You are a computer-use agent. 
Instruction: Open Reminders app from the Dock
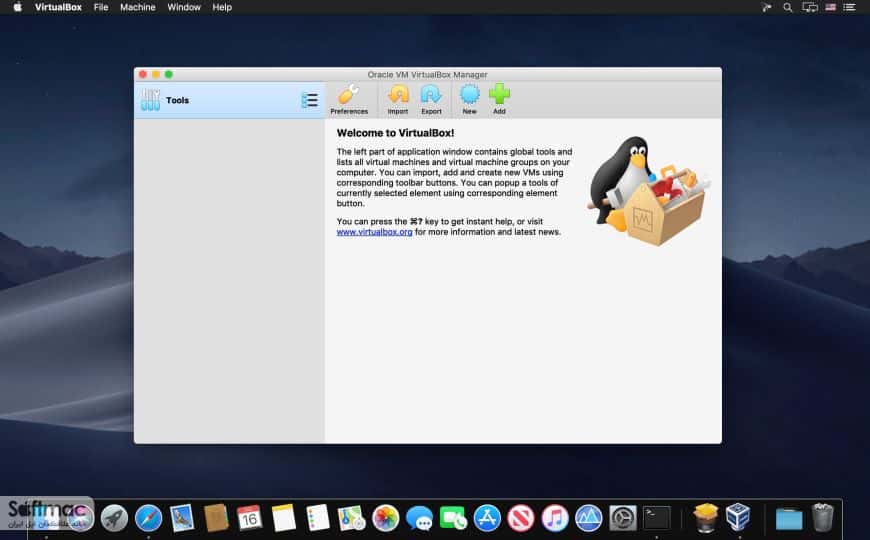[x=317, y=518]
